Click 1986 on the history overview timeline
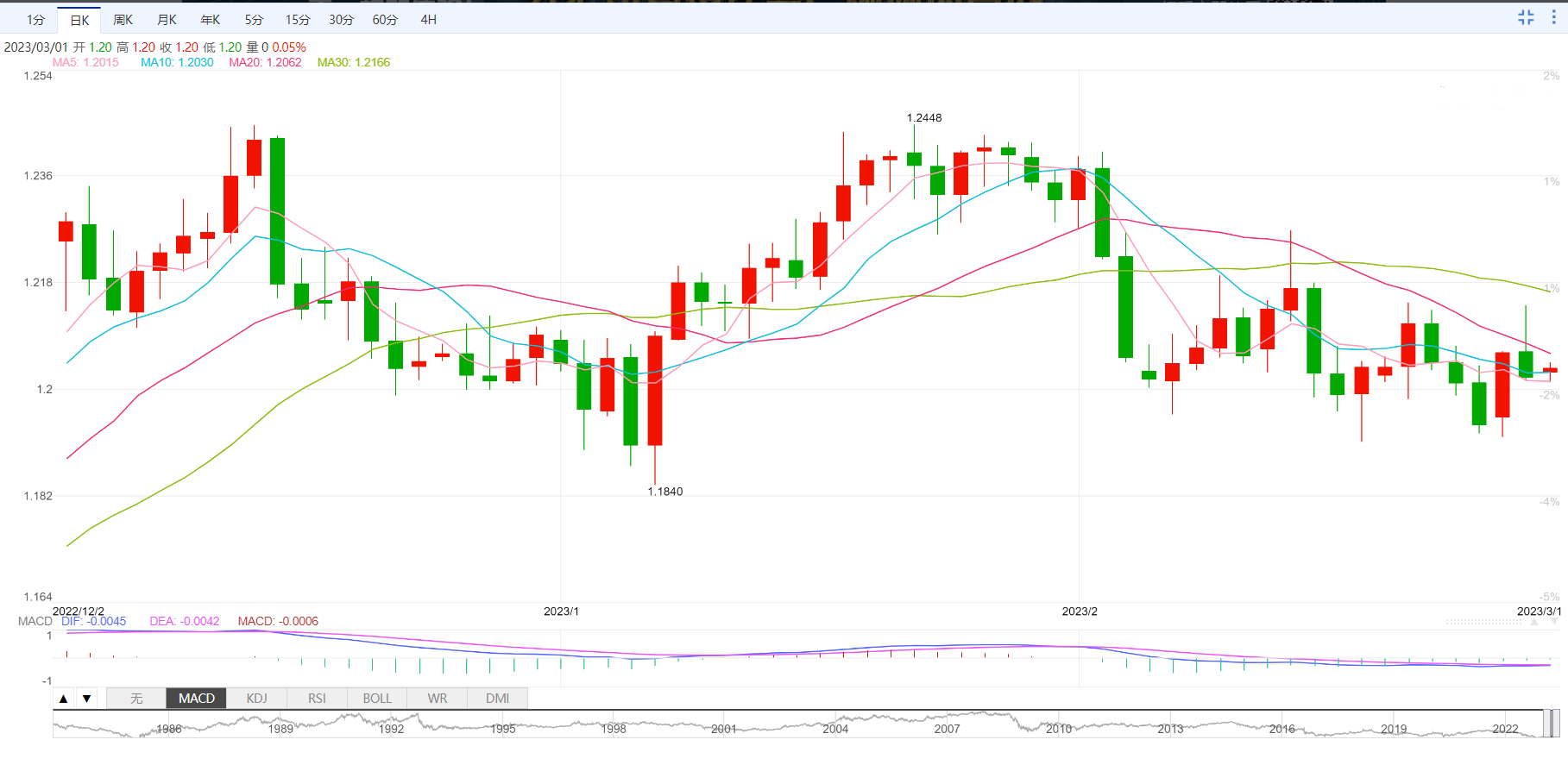The width and height of the screenshot is (1568, 765). (x=169, y=729)
